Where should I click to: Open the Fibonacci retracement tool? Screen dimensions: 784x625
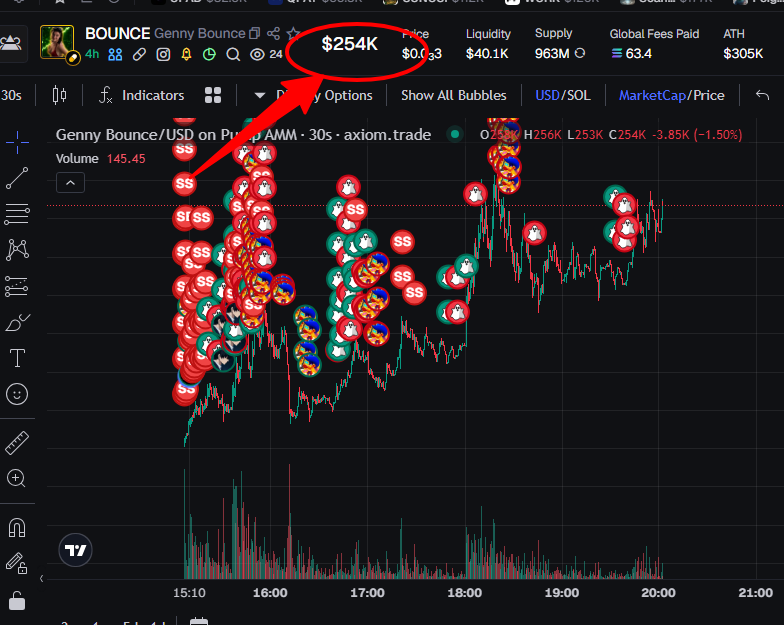coord(17,214)
